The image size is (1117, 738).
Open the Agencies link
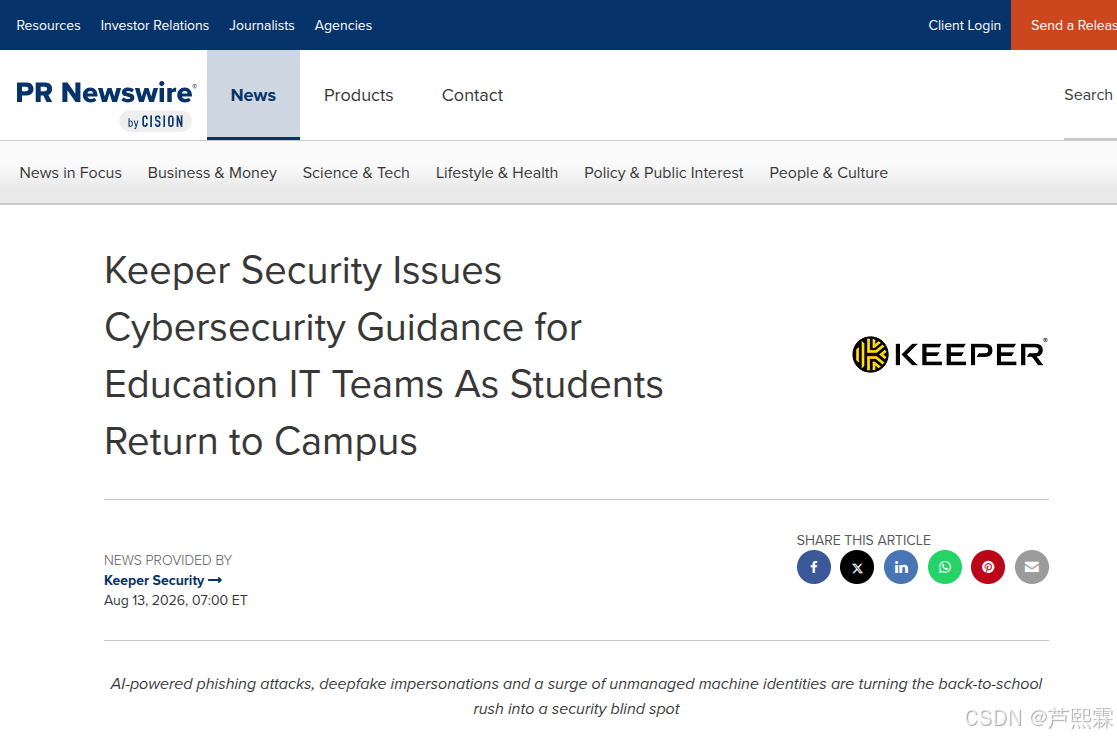343,25
